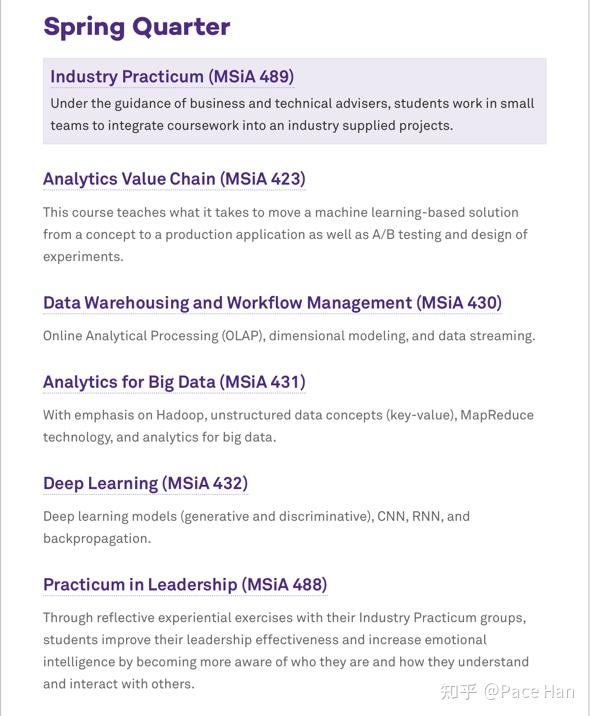Screen dimensions: 590x716
Task: Click the word 'Hadoop' in Big Data description
Action: pyautogui.click(x=182, y=415)
